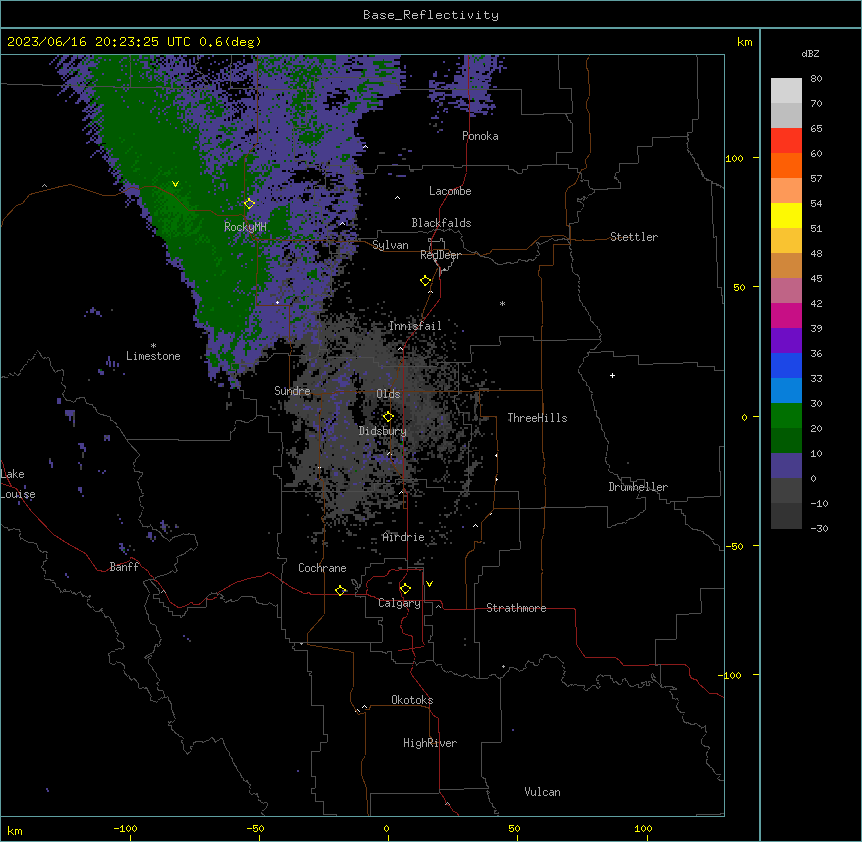Click the ThreeHills label
Image resolution: width=862 pixels, height=842 pixels.
(x=537, y=418)
